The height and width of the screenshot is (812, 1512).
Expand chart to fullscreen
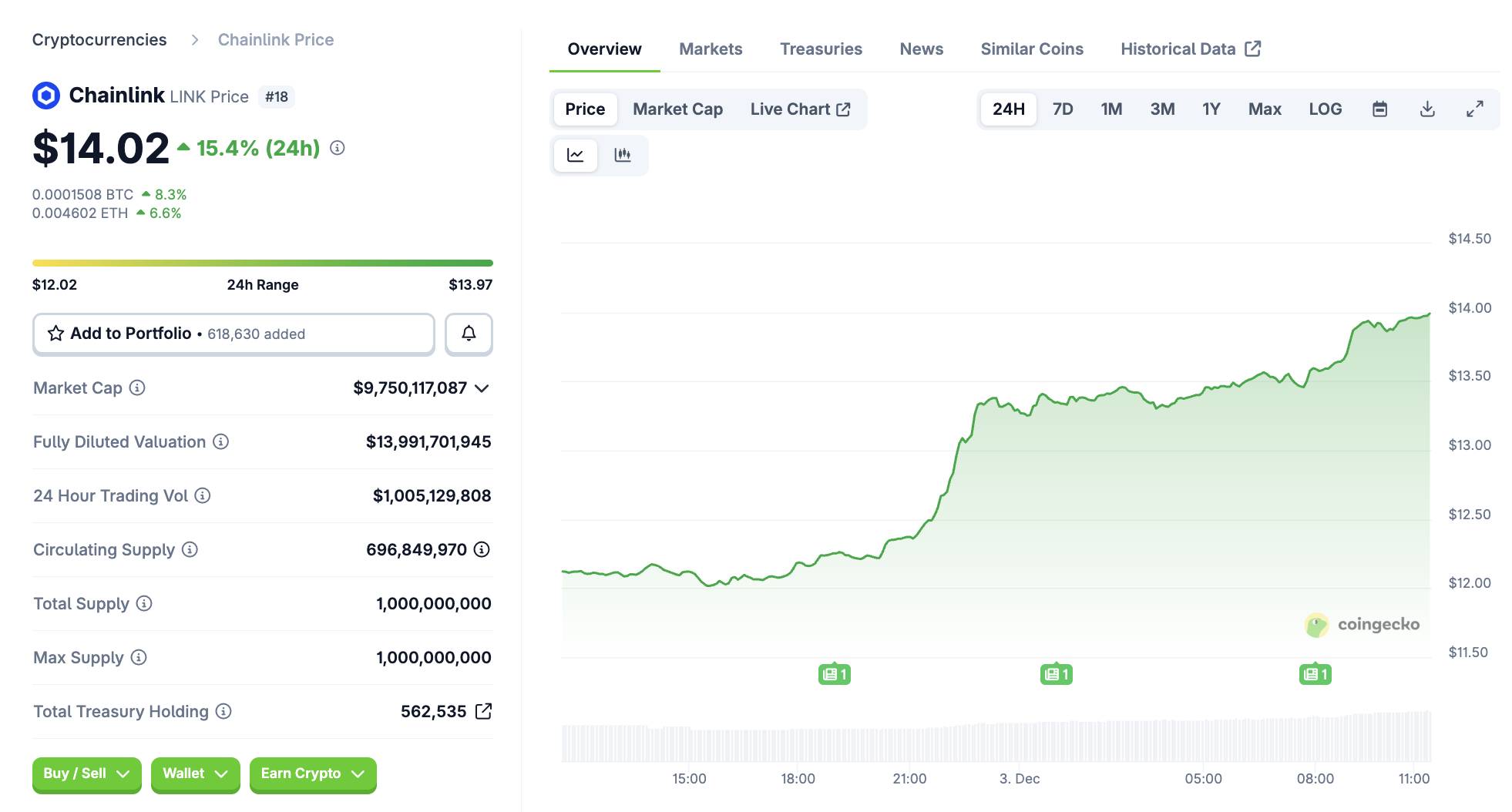[1476, 109]
